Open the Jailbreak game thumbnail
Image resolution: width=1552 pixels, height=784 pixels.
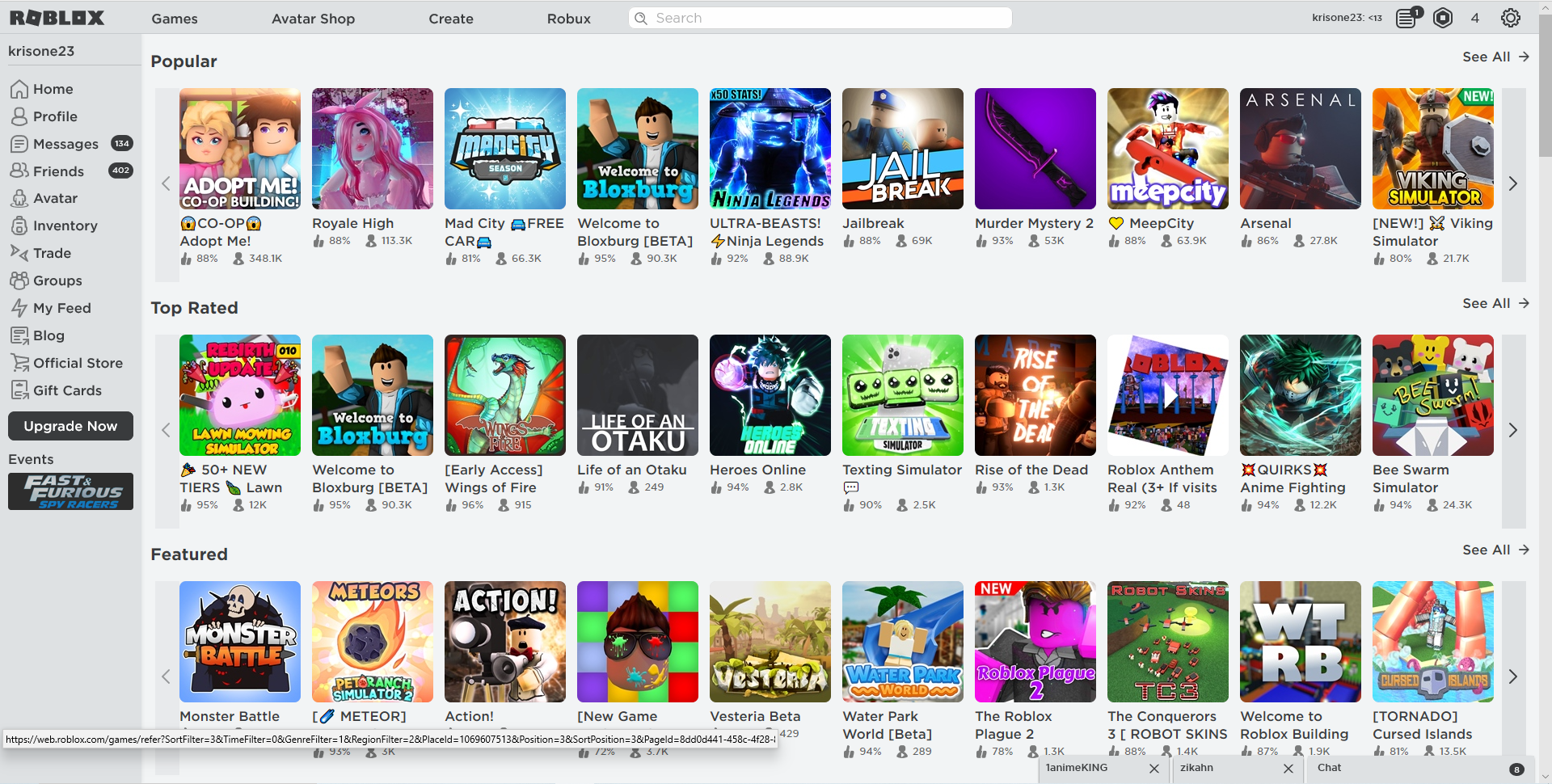click(x=903, y=149)
